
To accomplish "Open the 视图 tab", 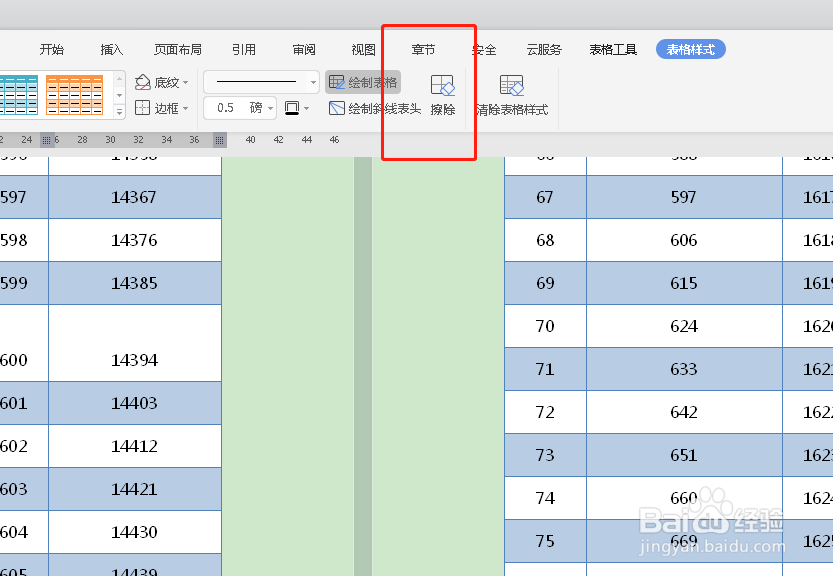I will [x=364, y=50].
